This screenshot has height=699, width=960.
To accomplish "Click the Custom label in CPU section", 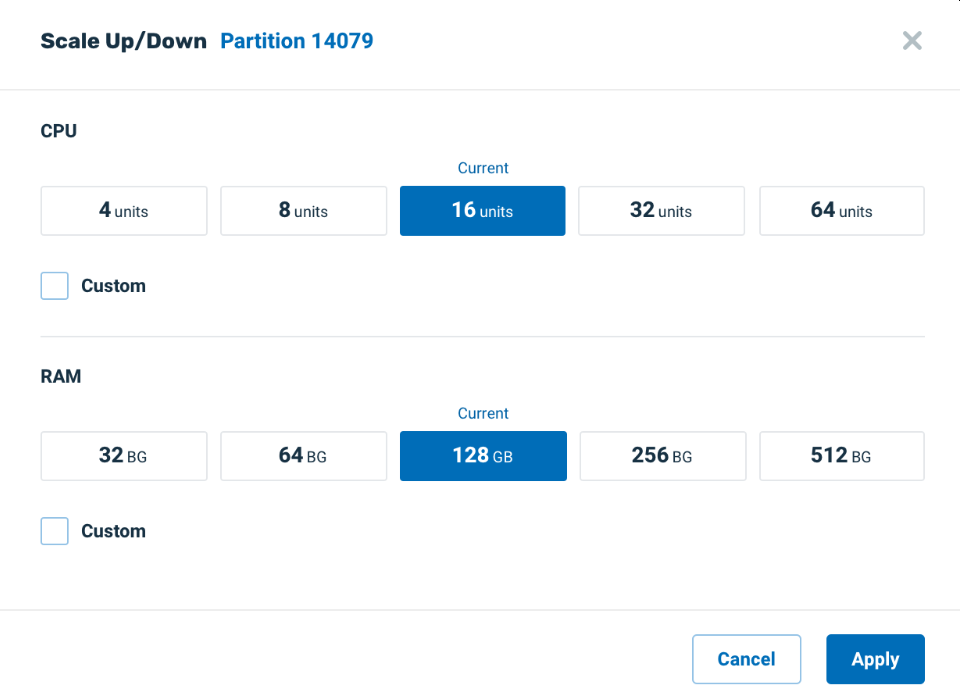I will tap(113, 286).
